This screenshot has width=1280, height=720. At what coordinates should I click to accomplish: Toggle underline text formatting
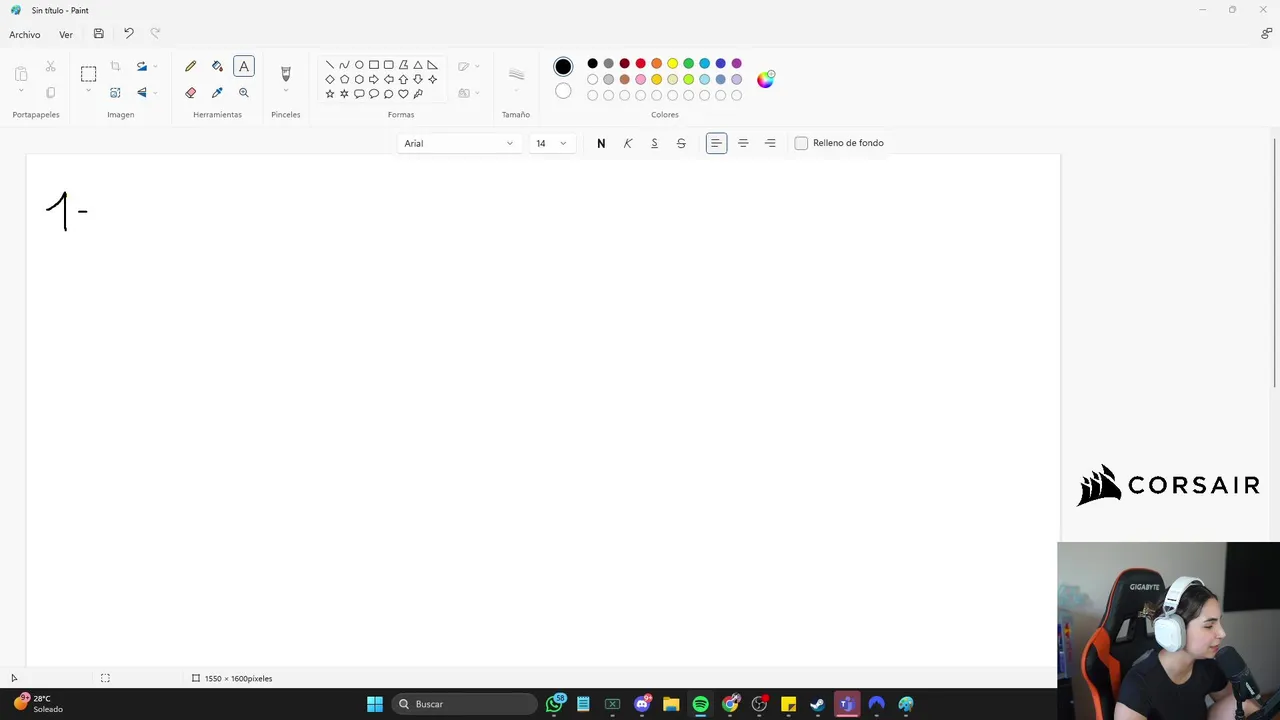point(655,143)
